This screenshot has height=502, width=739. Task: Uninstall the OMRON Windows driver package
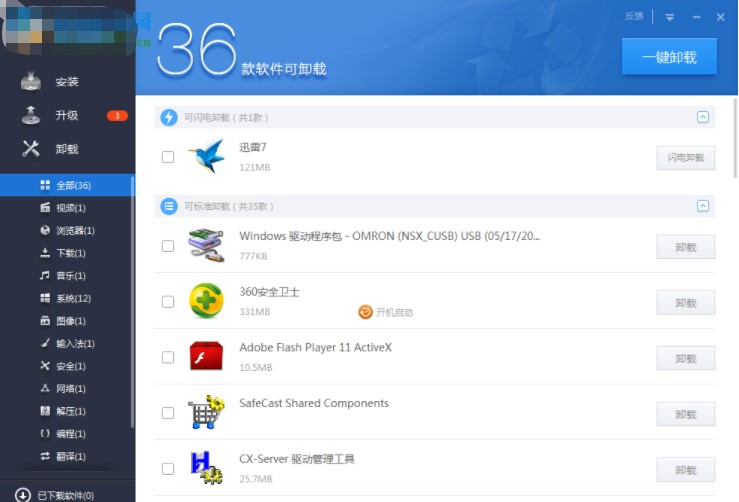pos(686,247)
